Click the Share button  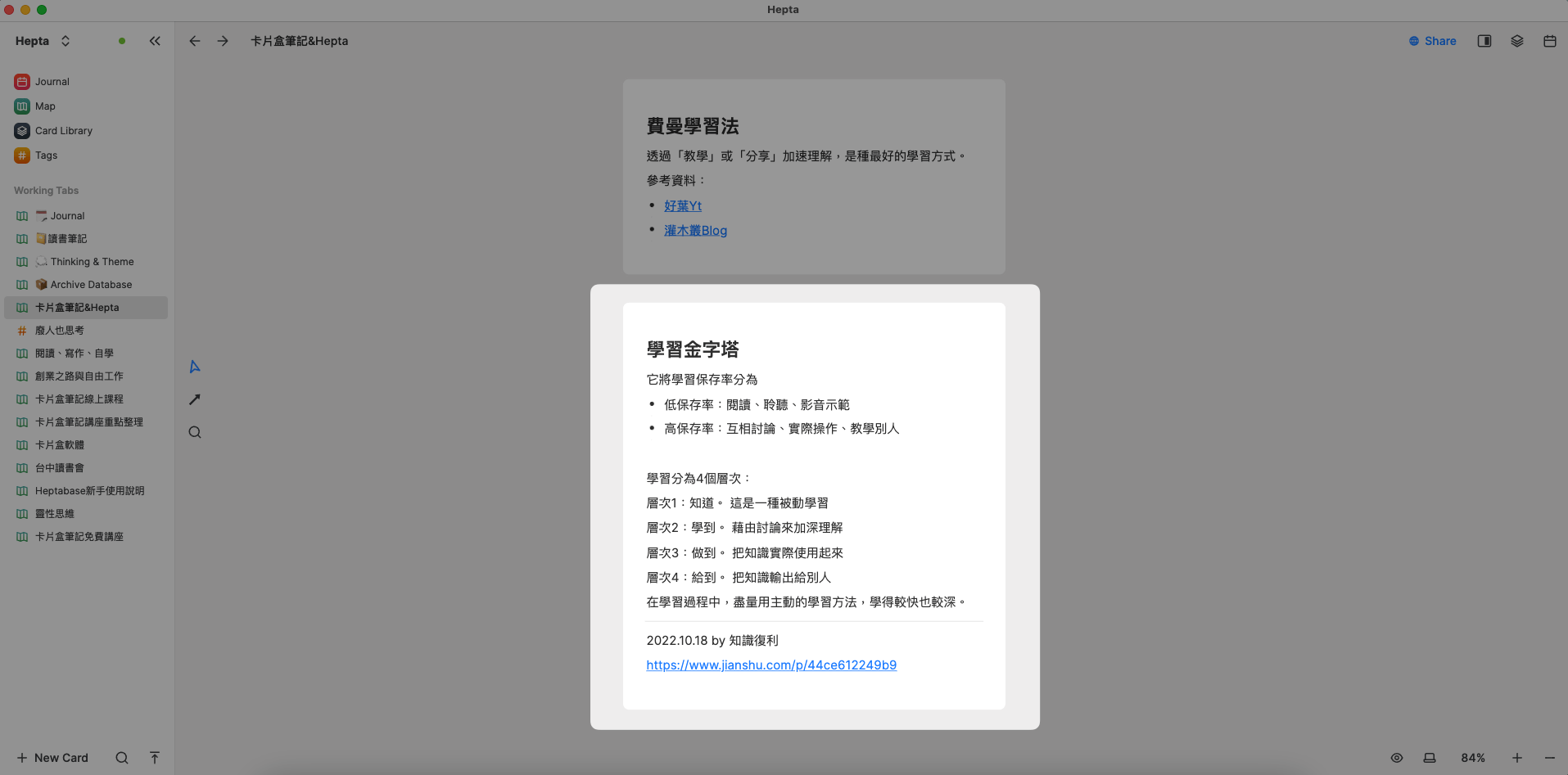(1432, 40)
